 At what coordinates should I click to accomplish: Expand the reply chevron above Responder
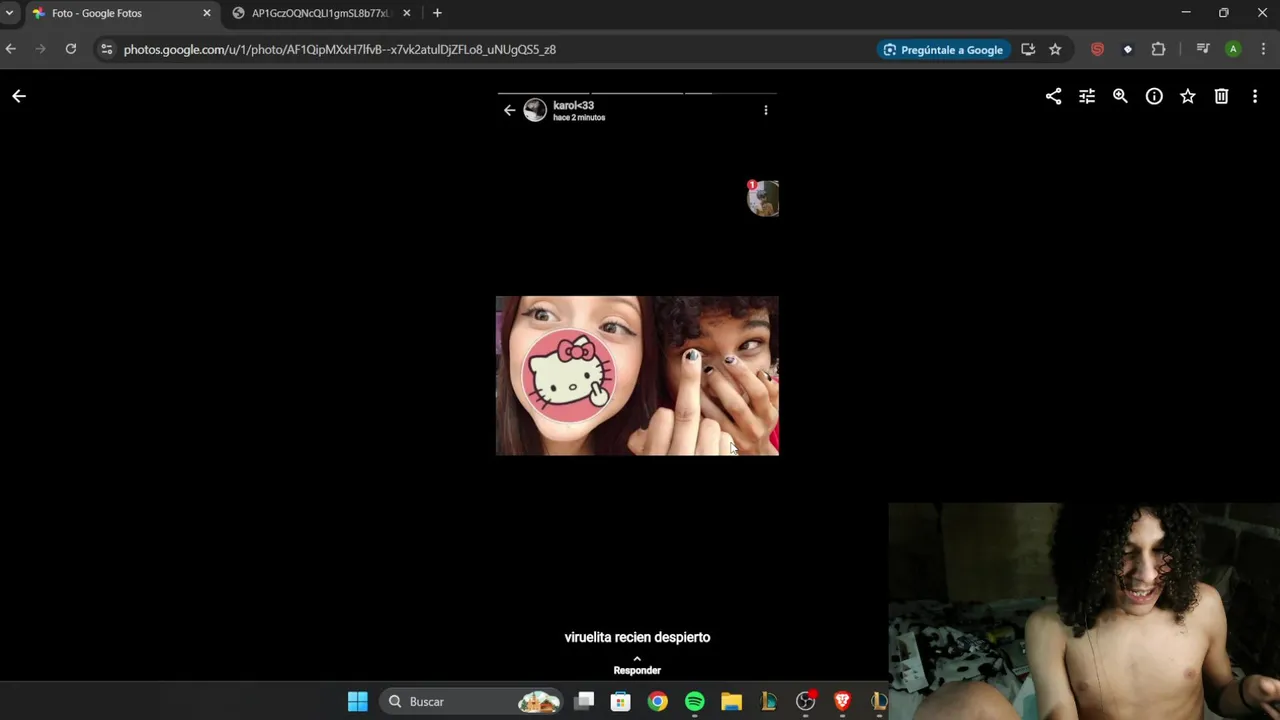[x=637, y=659]
